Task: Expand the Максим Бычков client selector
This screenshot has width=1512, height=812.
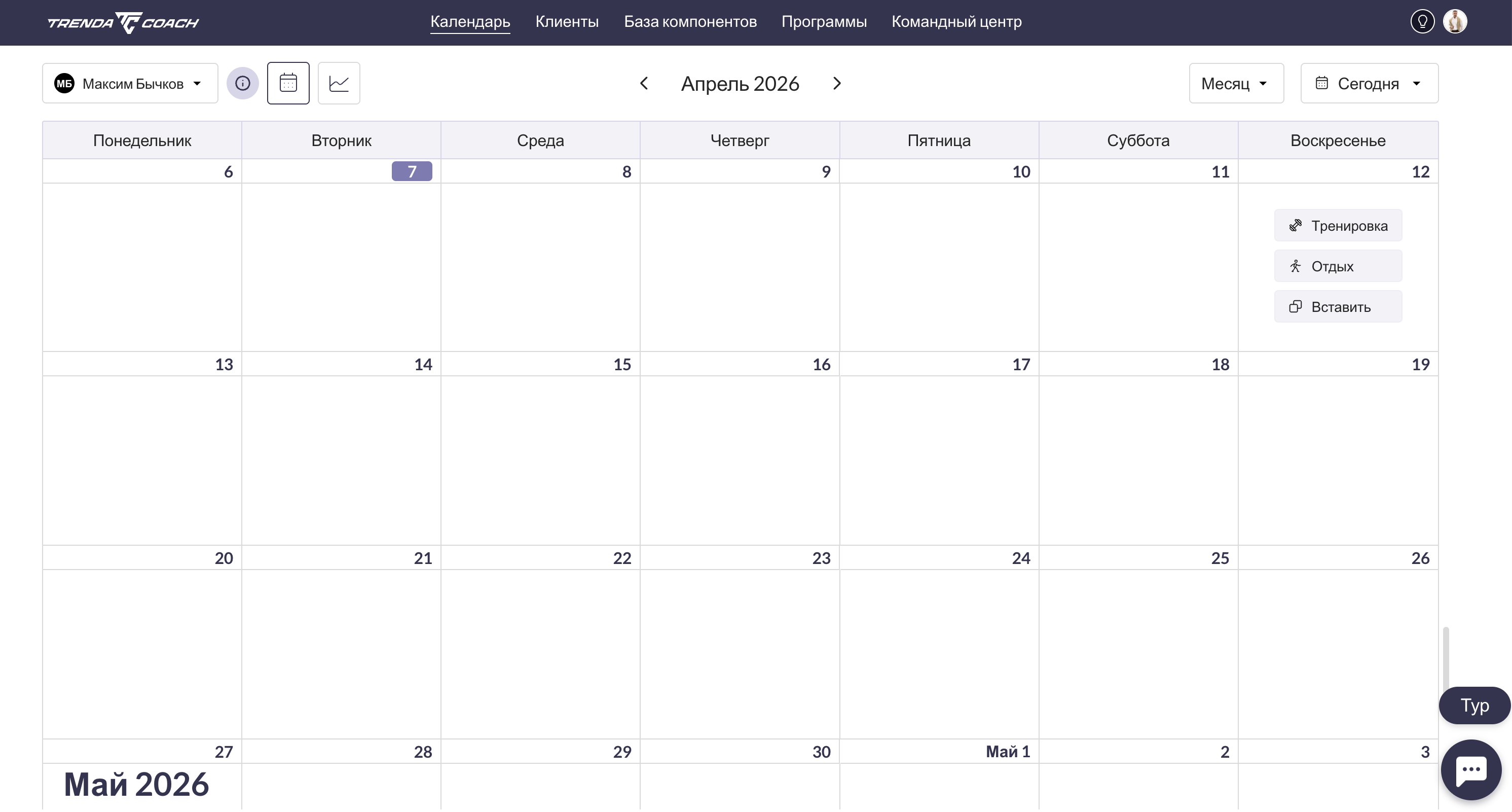Action: point(130,83)
